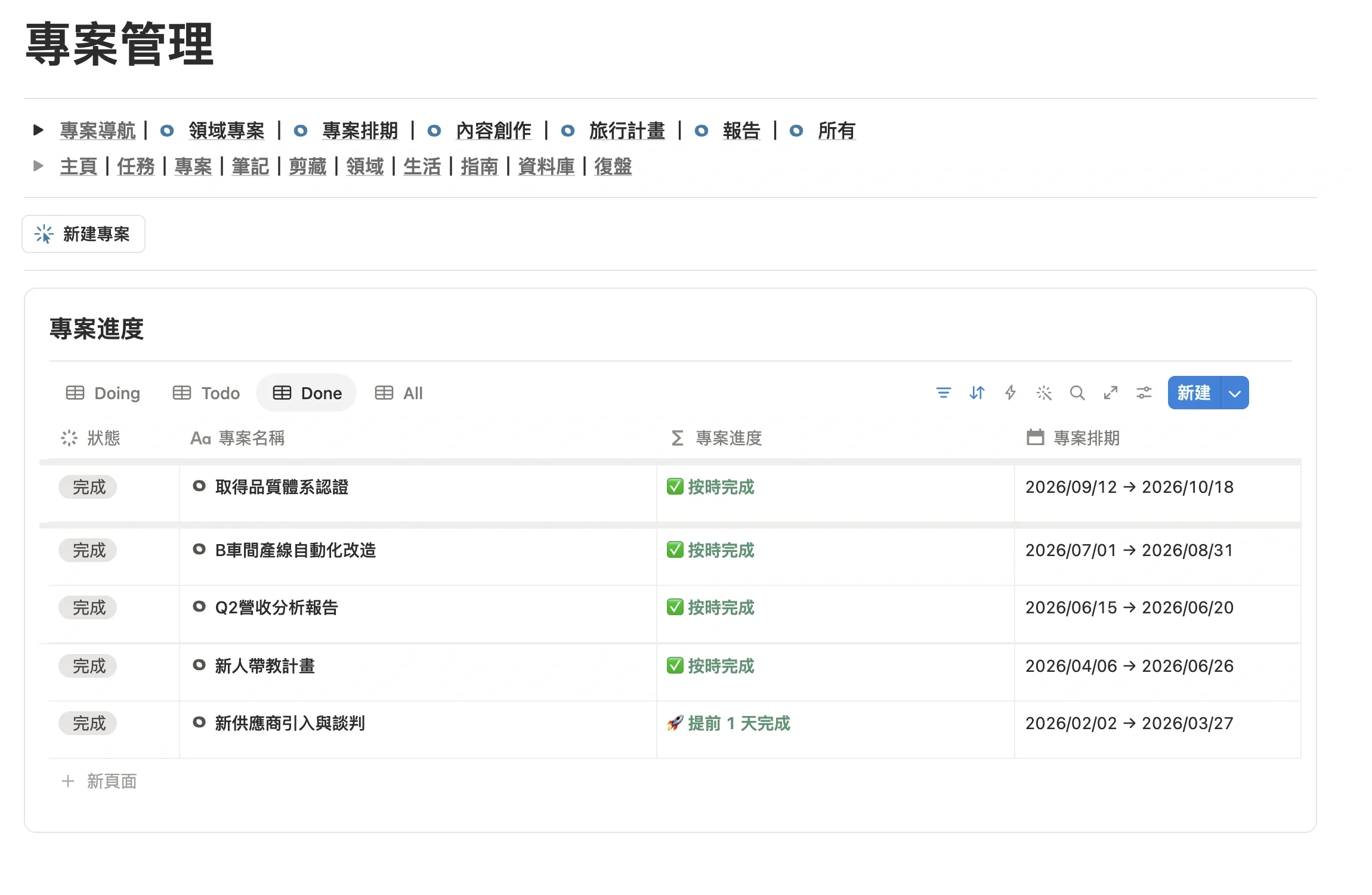The height and width of the screenshot is (895, 1372).
Task: Click the plus icon next to 新頁面
Action: pyautogui.click(x=68, y=781)
